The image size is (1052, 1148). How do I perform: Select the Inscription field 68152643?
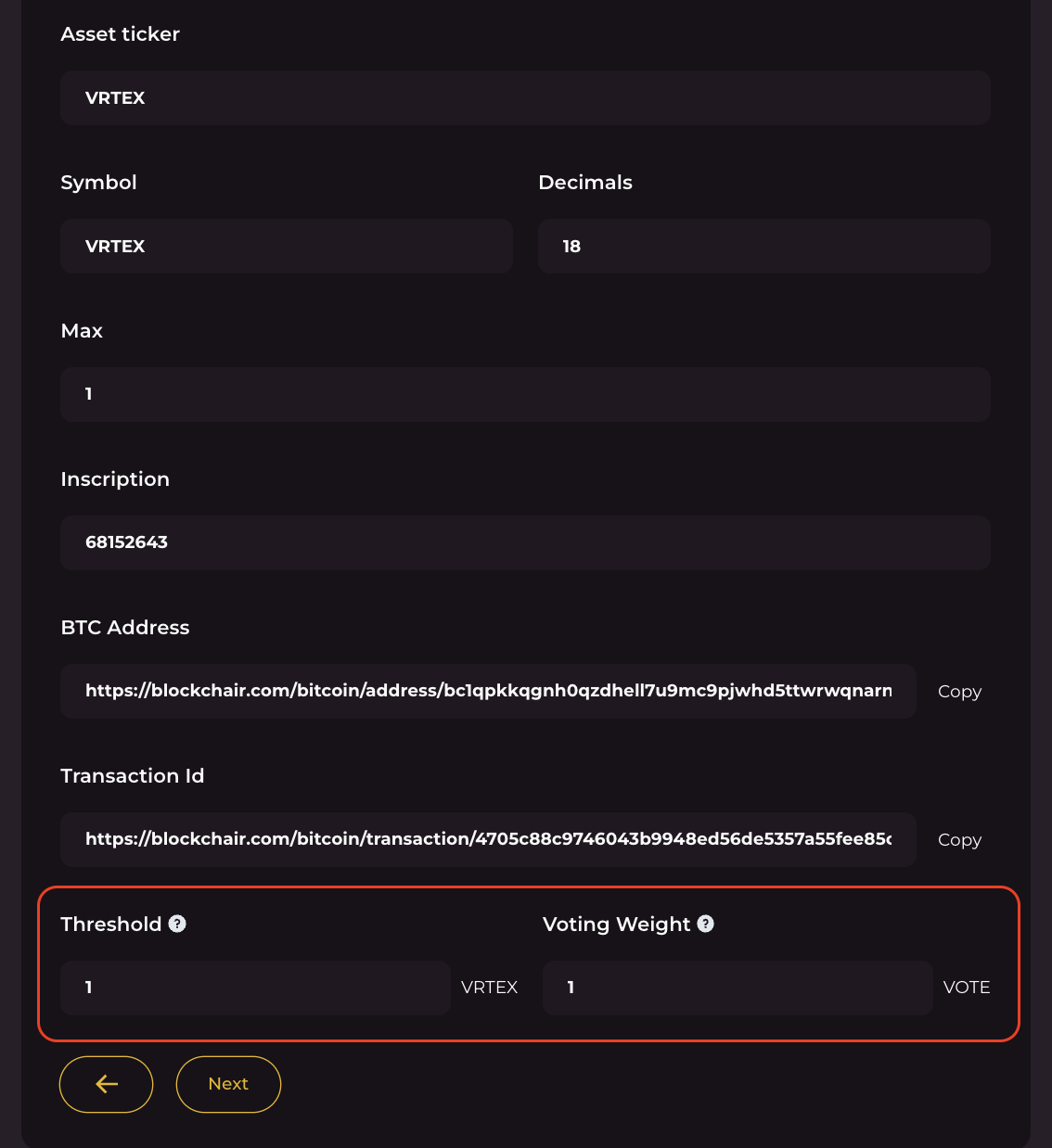(x=525, y=542)
